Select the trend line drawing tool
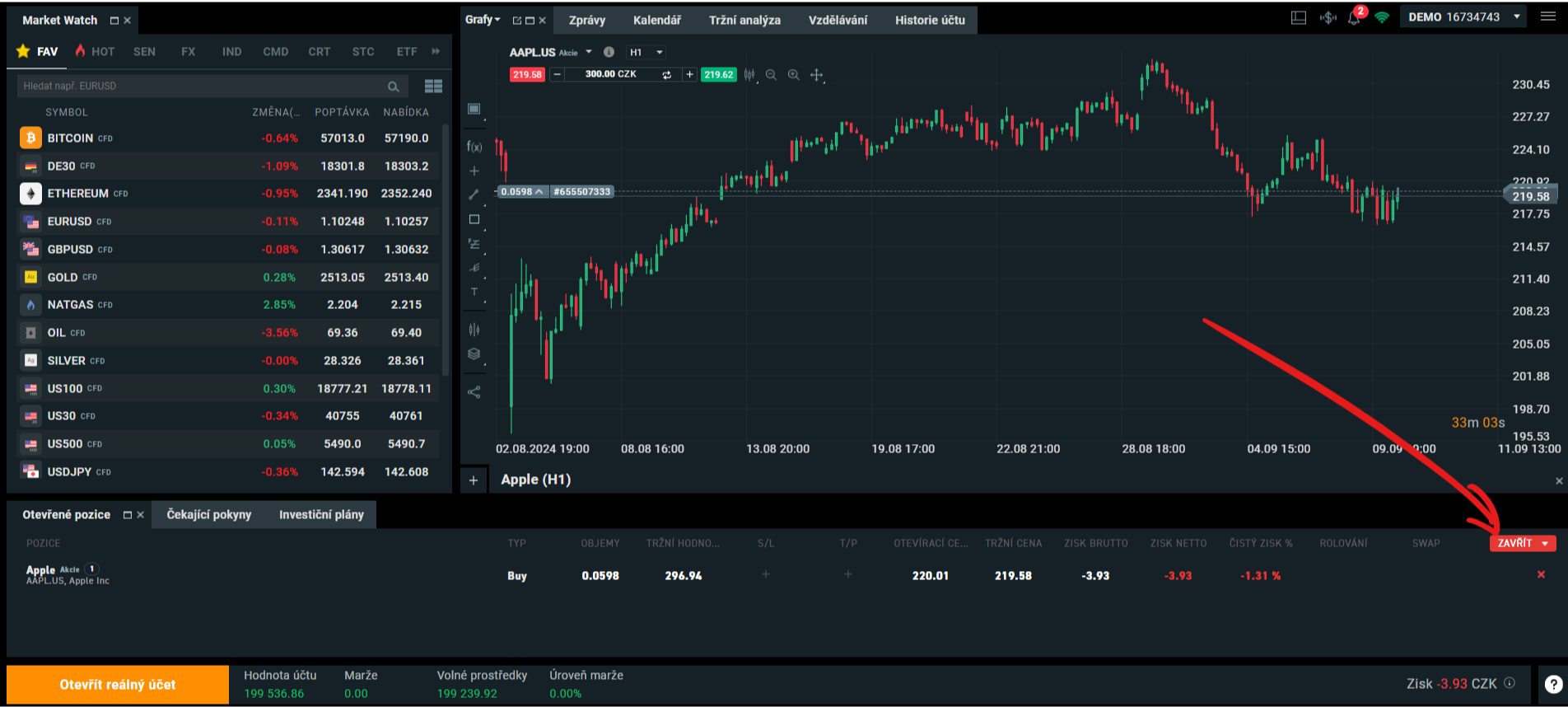 coord(474,194)
